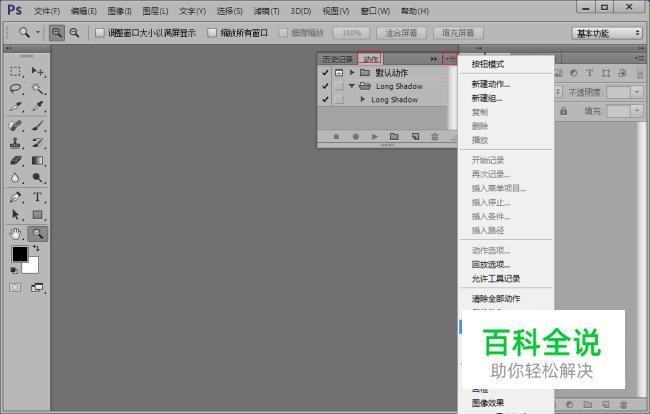
Task: Toggle Quick Mask mode
Action: (15, 287)
